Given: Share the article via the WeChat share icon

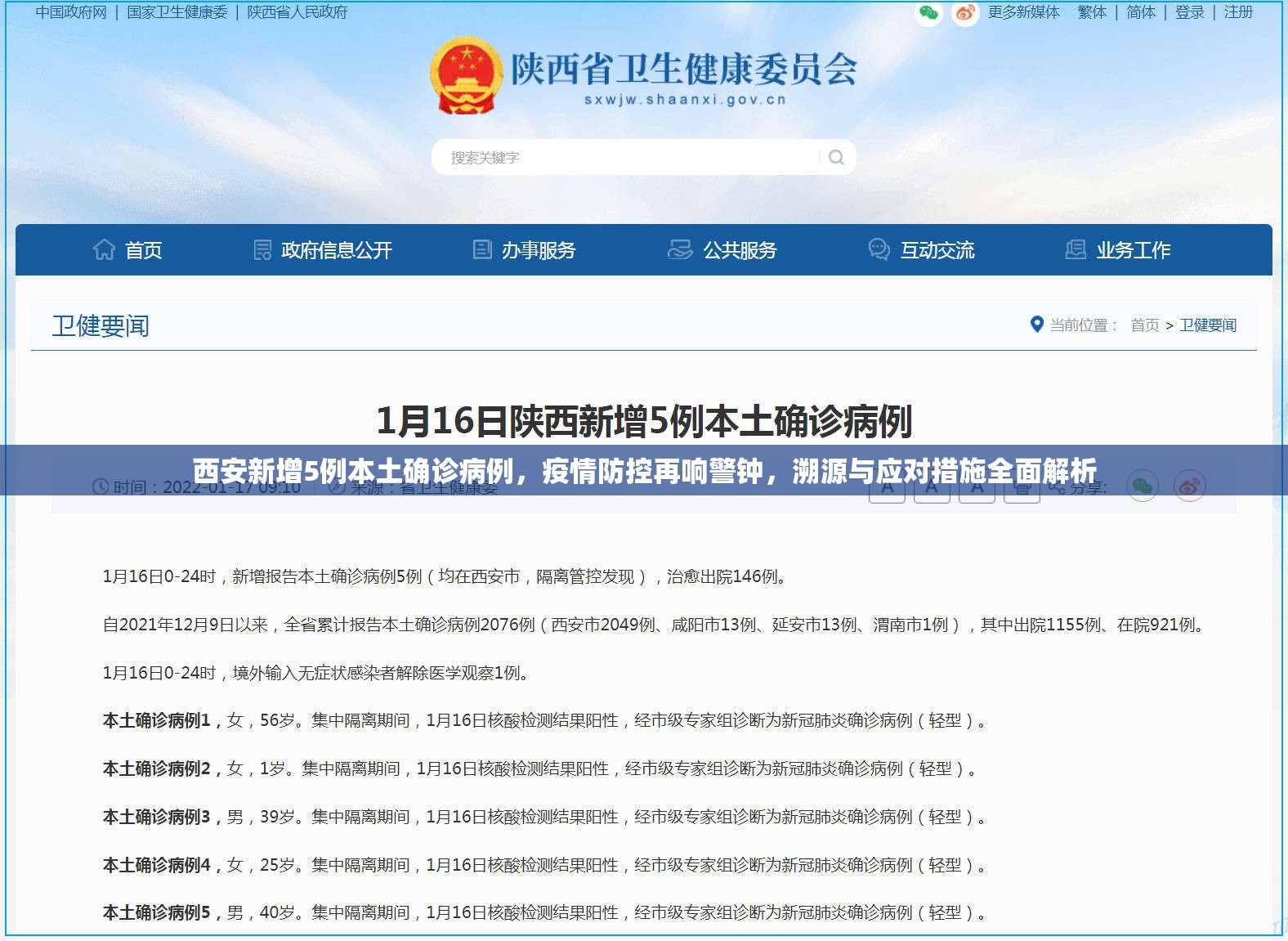Looking at the screenshot, I should pos(1143,486).
